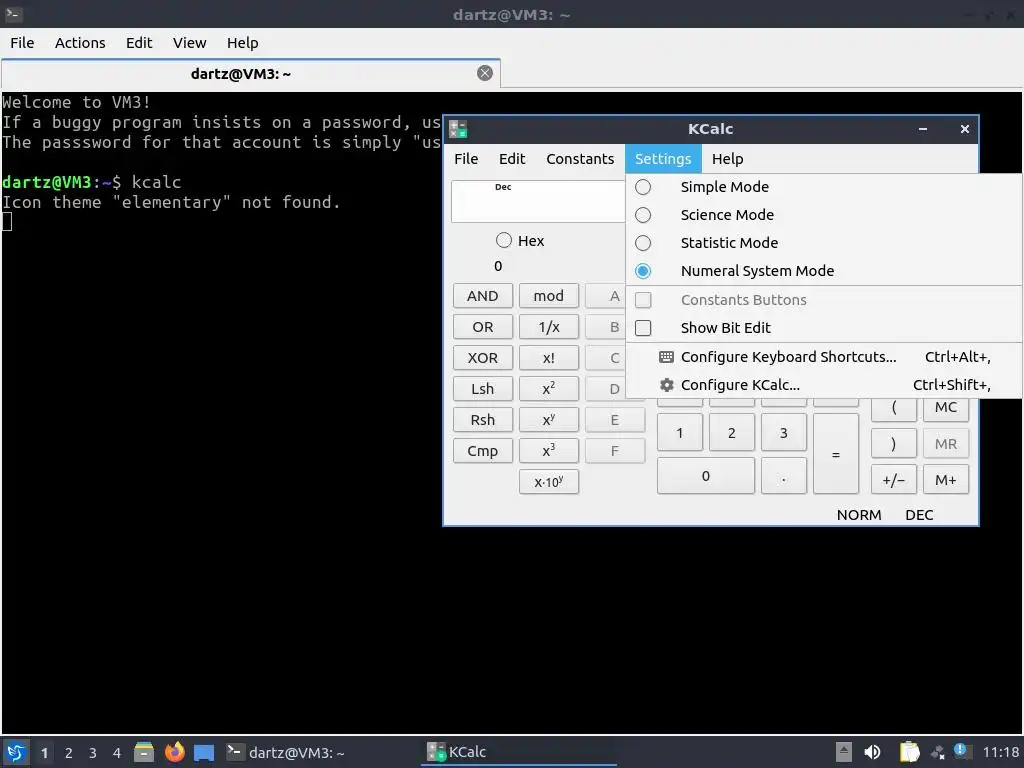Click the KCalc app icon in its title bar
The image size is (1024, 768).
click(x=458, y=129)
